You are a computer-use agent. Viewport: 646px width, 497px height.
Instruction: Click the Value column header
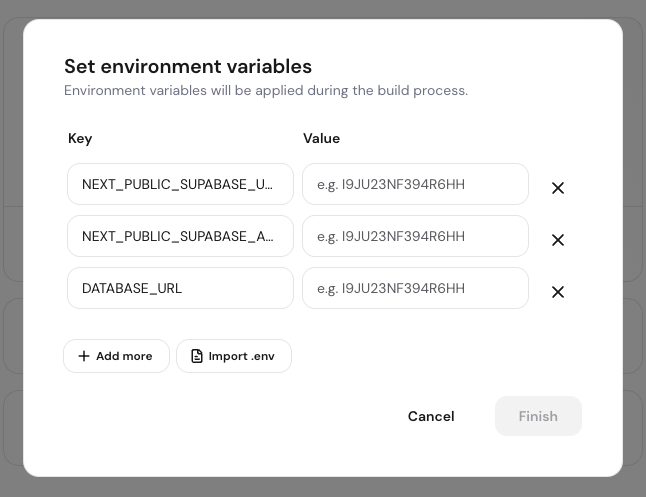pyautogui.click(x=321, y=138)
